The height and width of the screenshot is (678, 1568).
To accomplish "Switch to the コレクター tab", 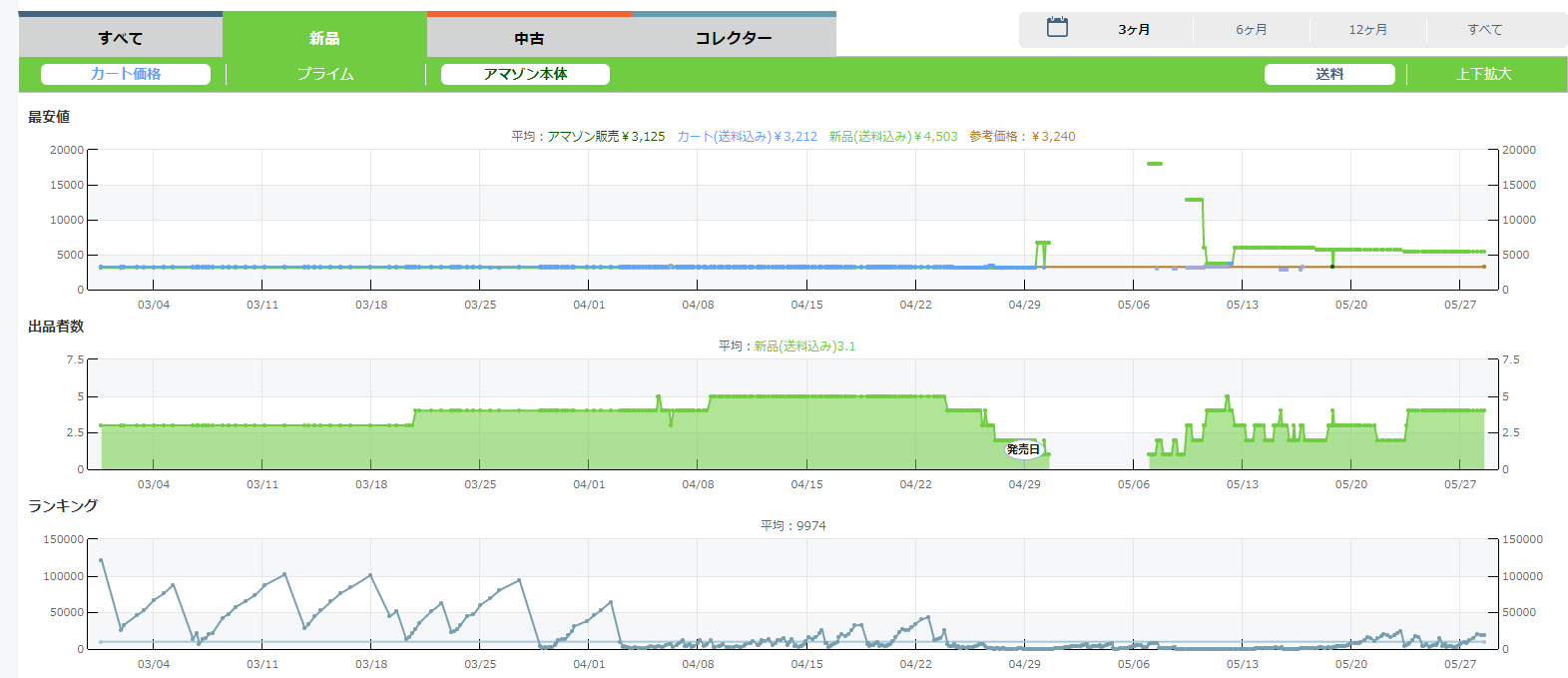I will (x=734, y=38).
